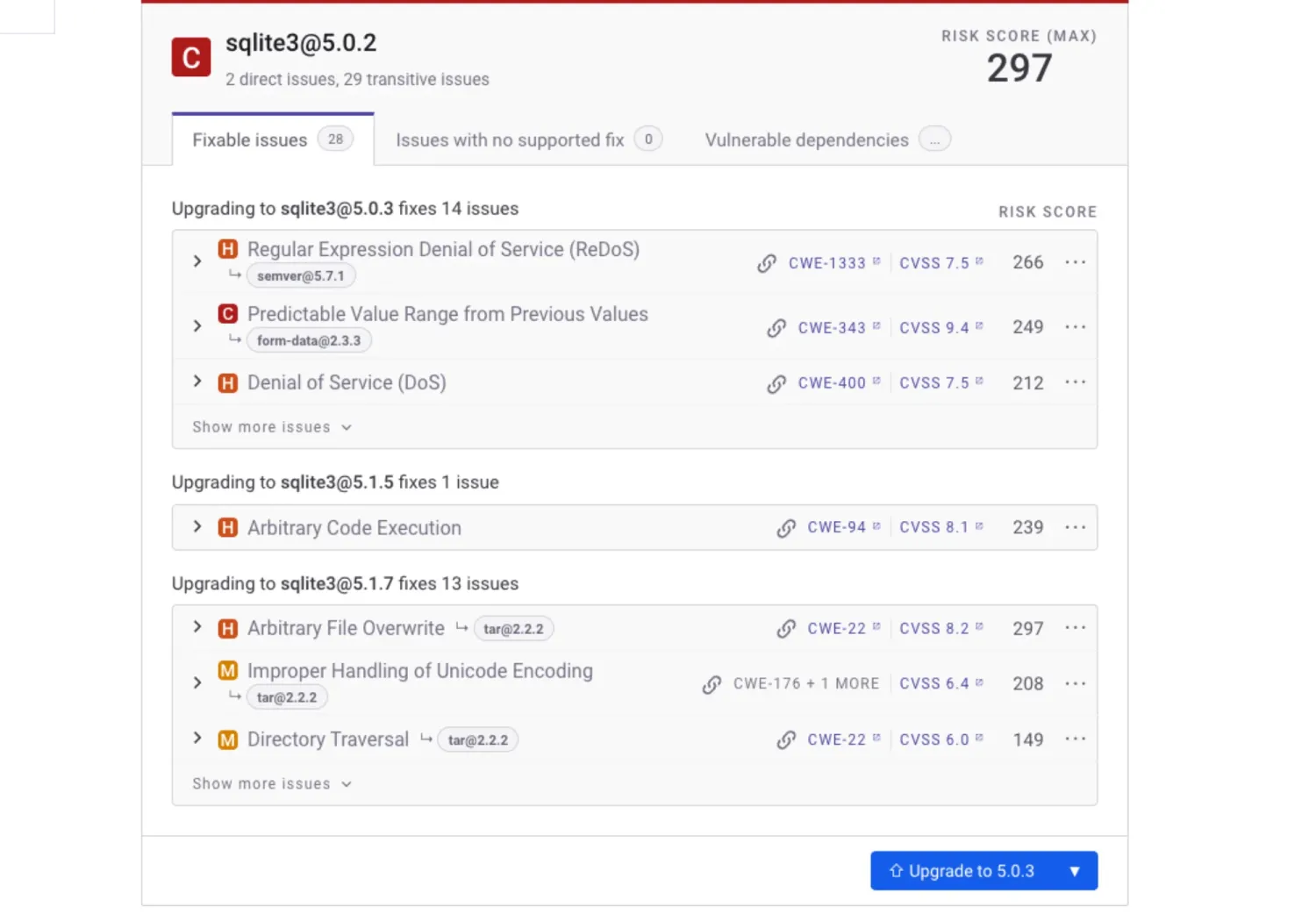
Task: Open the upgrade version dropdown arrow
Action: click(x=1075, y=871)
